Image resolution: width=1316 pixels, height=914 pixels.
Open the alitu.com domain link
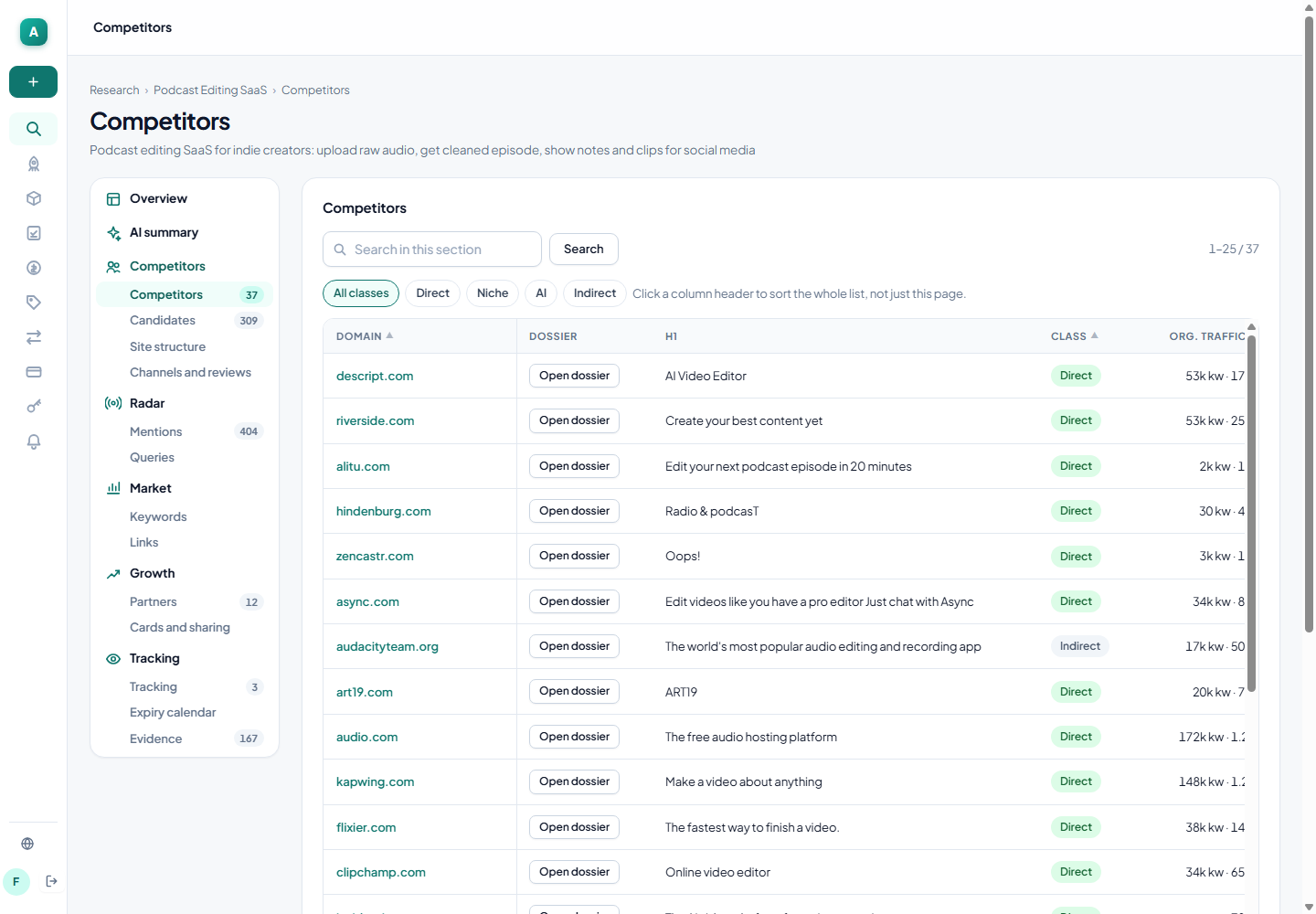pos(363,466)
